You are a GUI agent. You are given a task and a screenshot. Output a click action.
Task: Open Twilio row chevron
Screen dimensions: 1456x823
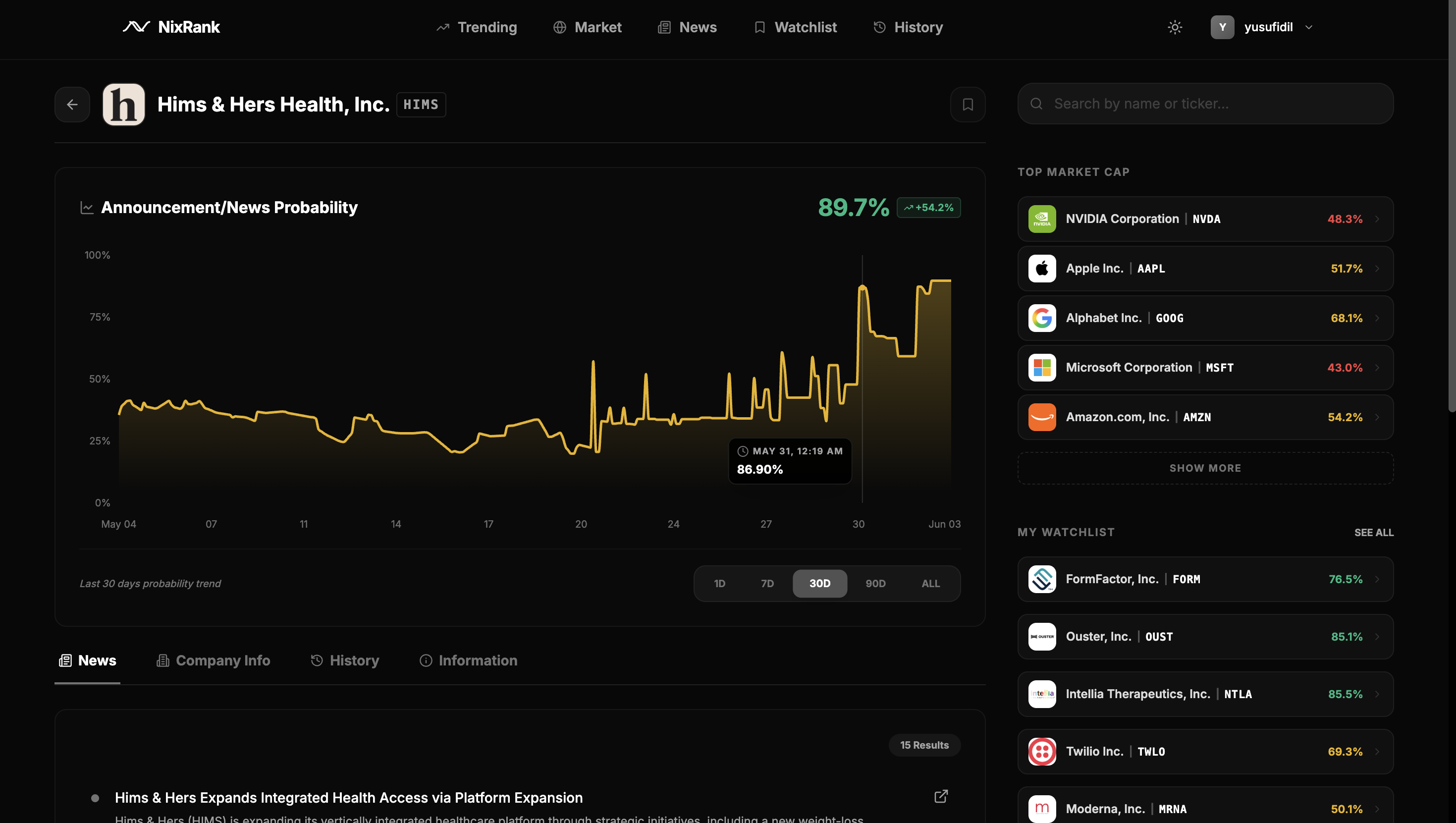coord(1377,752)
